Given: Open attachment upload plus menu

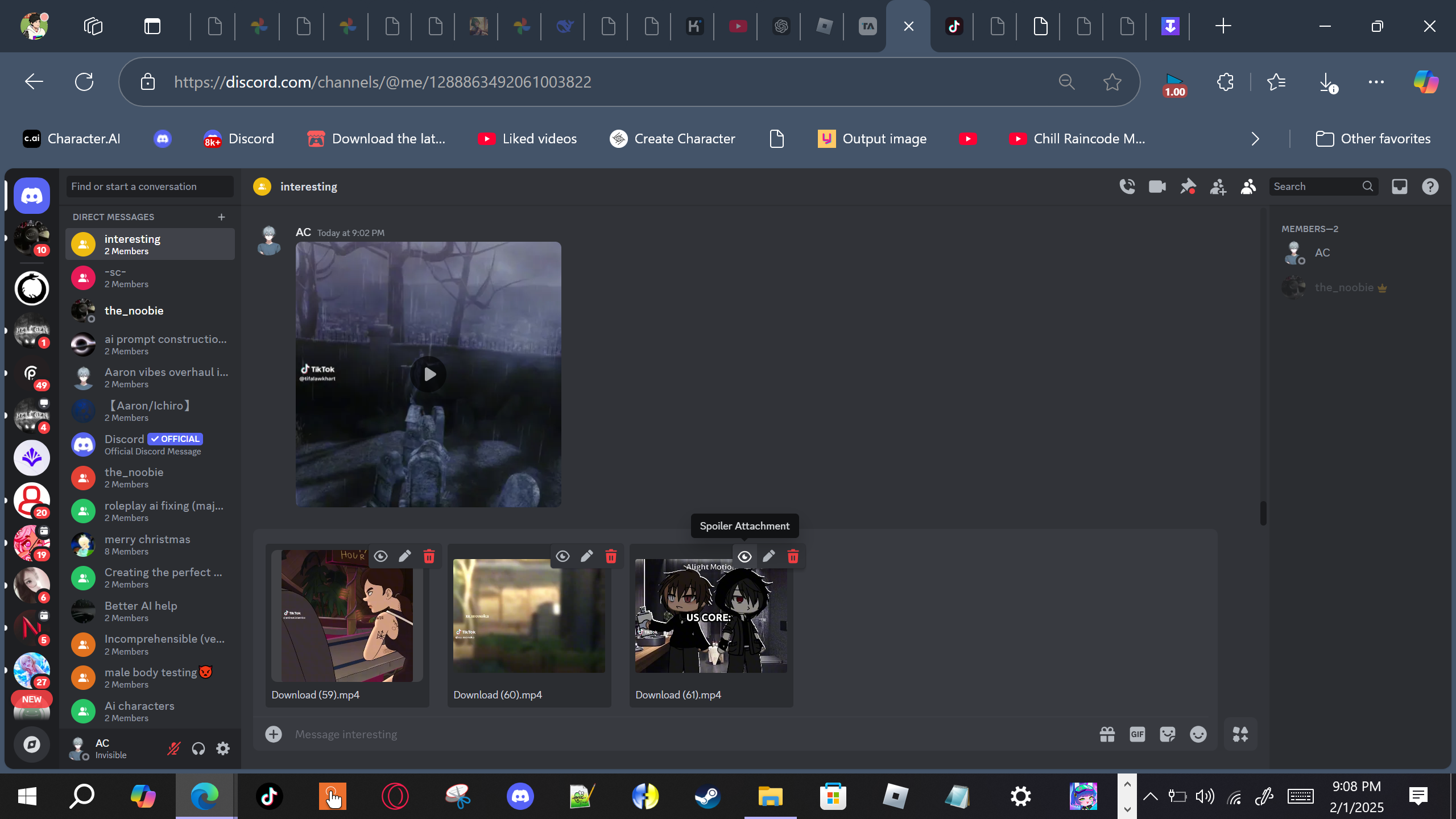Looking at the screenshot, I should (x=274, y=734).
